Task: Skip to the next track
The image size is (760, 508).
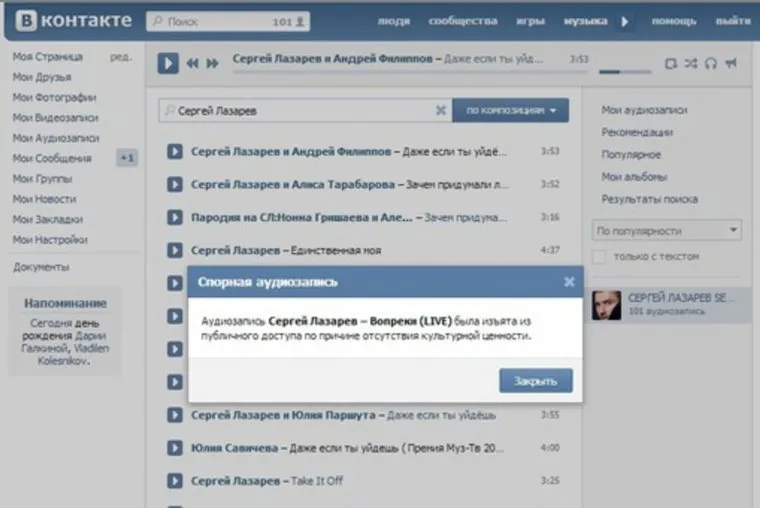Action: [x=212, y=64]
